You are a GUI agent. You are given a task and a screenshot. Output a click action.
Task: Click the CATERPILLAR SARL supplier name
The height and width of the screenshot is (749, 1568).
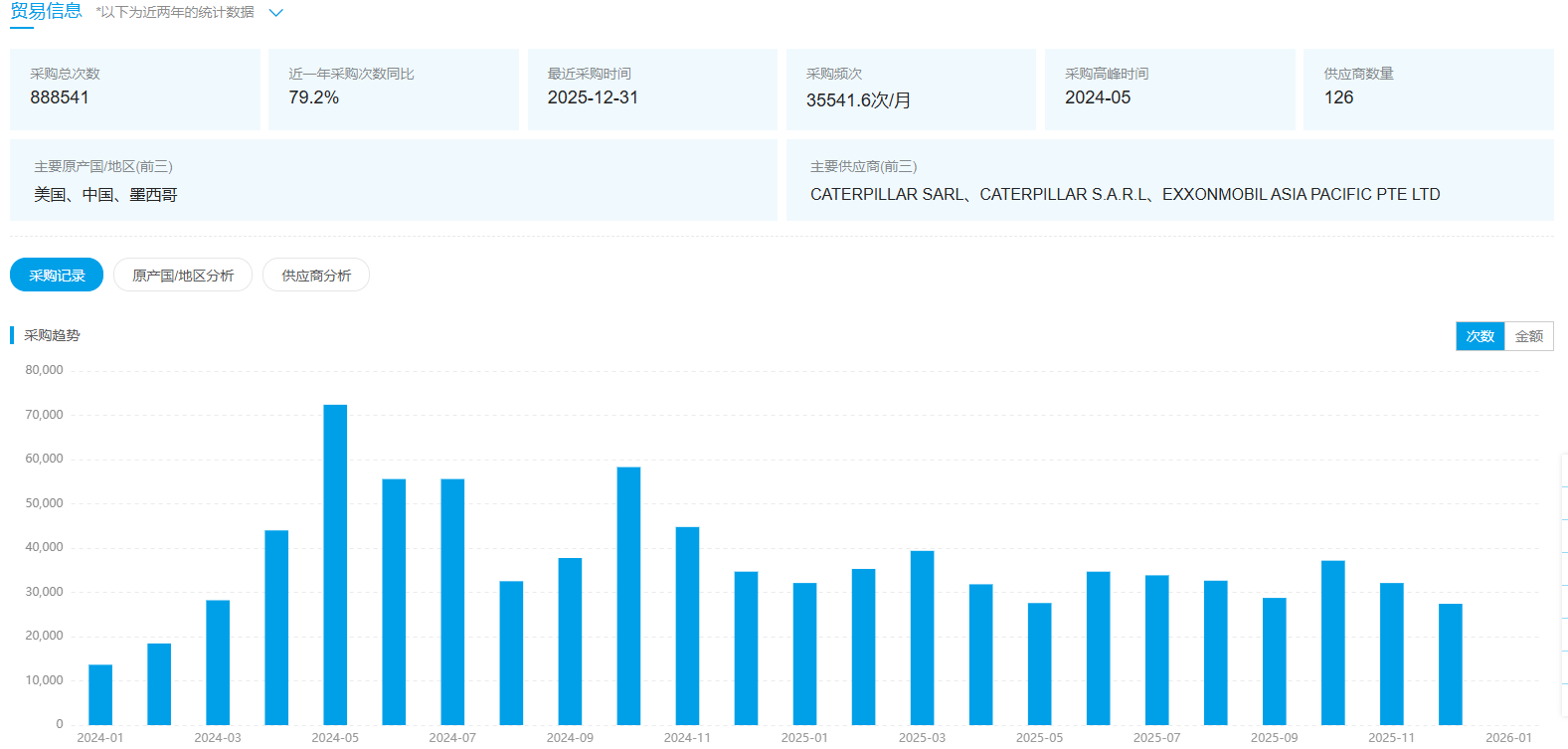[886, 195]
